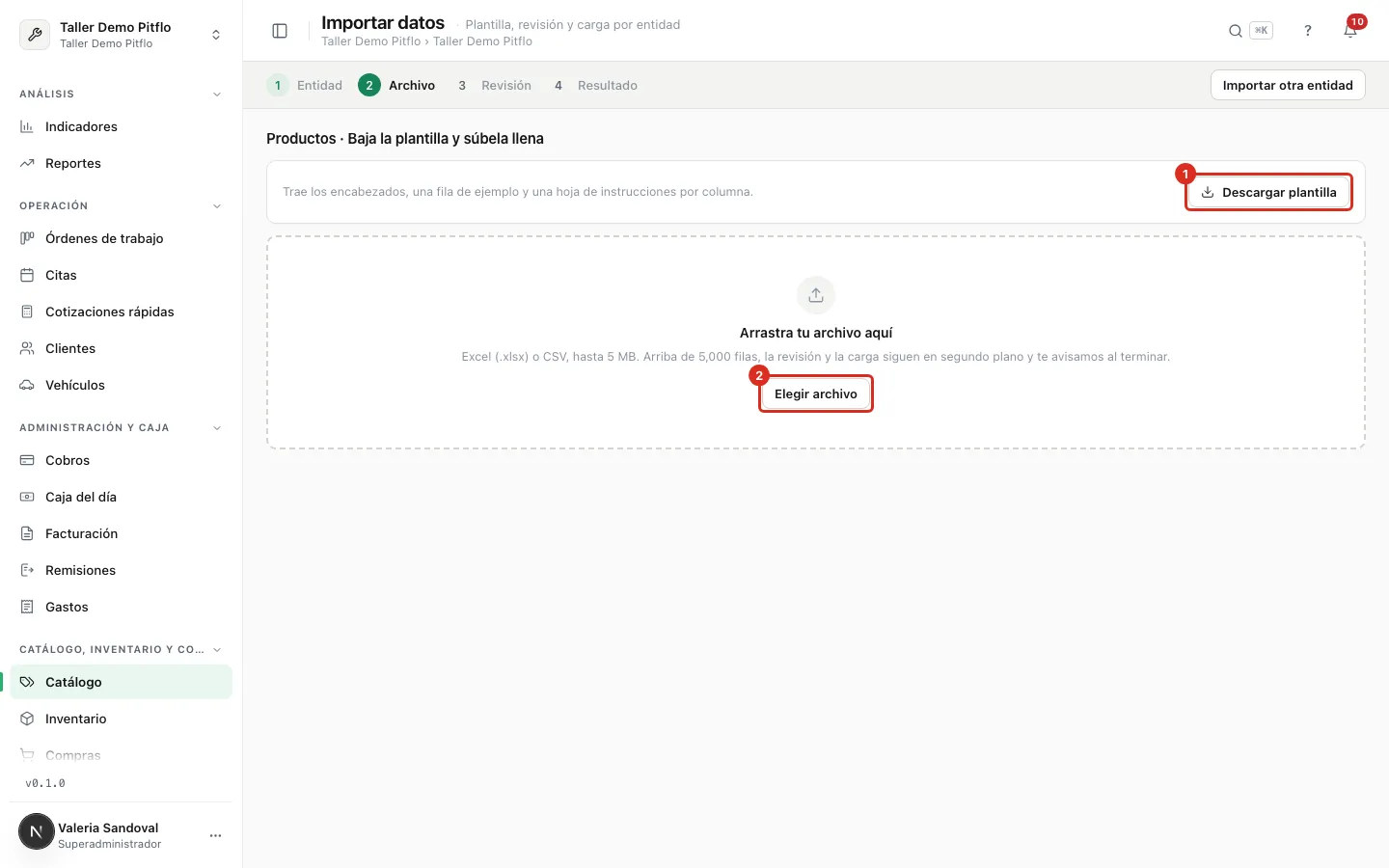The image size is (1389, 868).
Task: Open the notifications bell
Action: (x=1350, y=31)
